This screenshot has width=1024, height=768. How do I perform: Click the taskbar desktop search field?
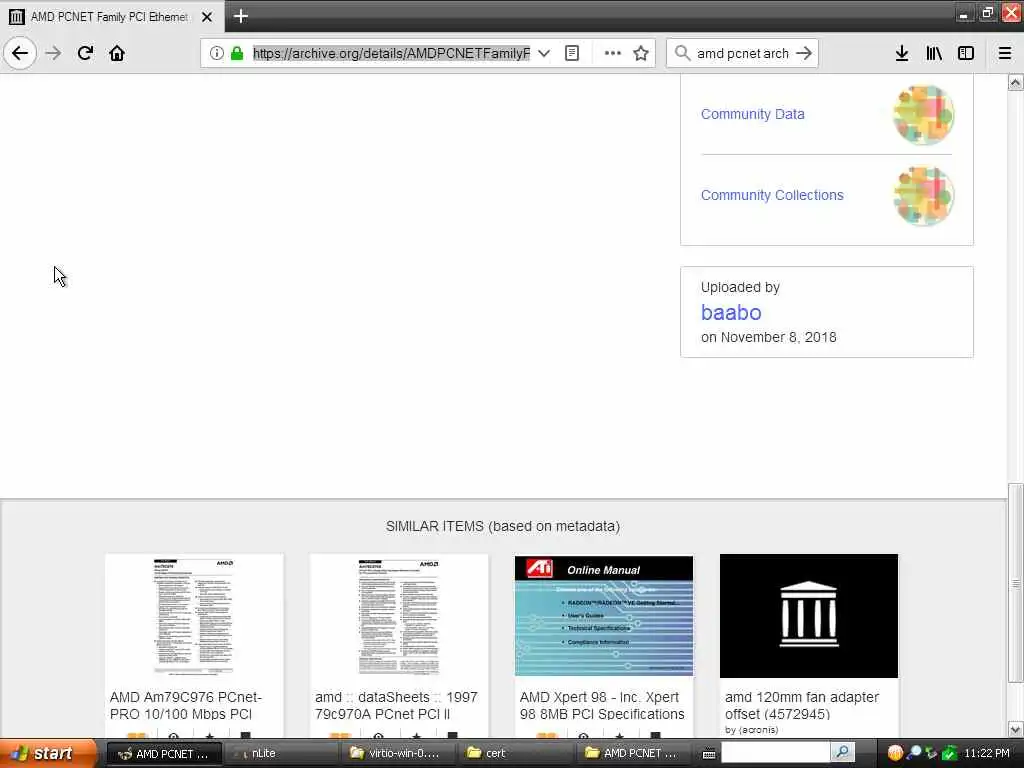tap(775, 753)
